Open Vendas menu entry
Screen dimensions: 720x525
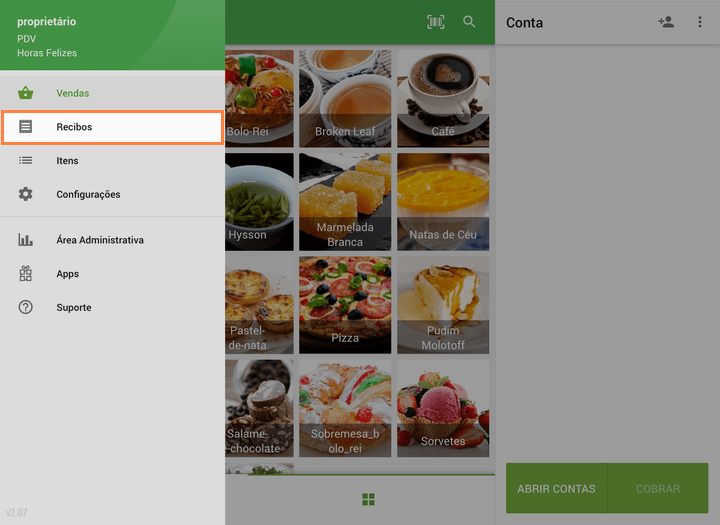pyautogui.click(x=112, y=93)
